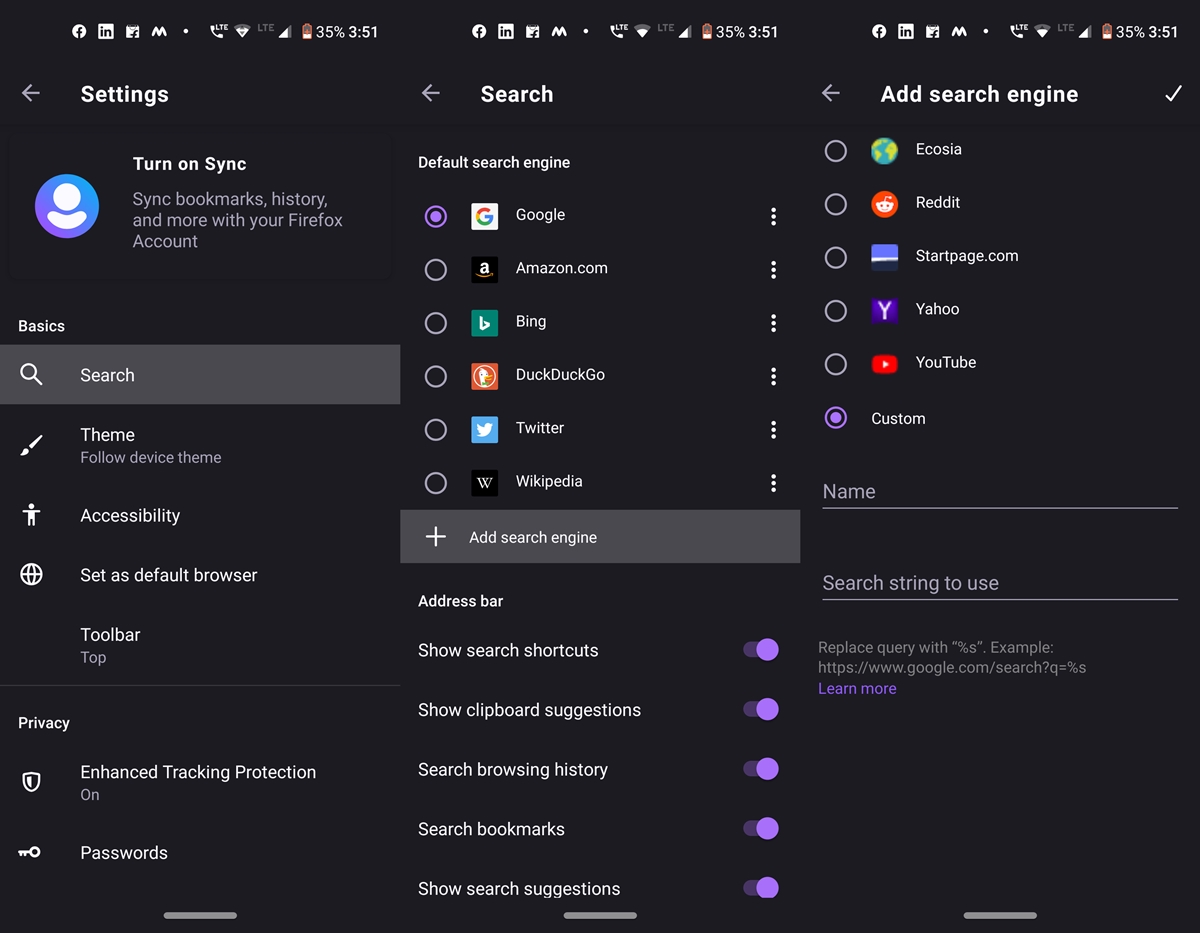Select Google radio button as default
Screen dimensions: 1200x933
point(436,216)
